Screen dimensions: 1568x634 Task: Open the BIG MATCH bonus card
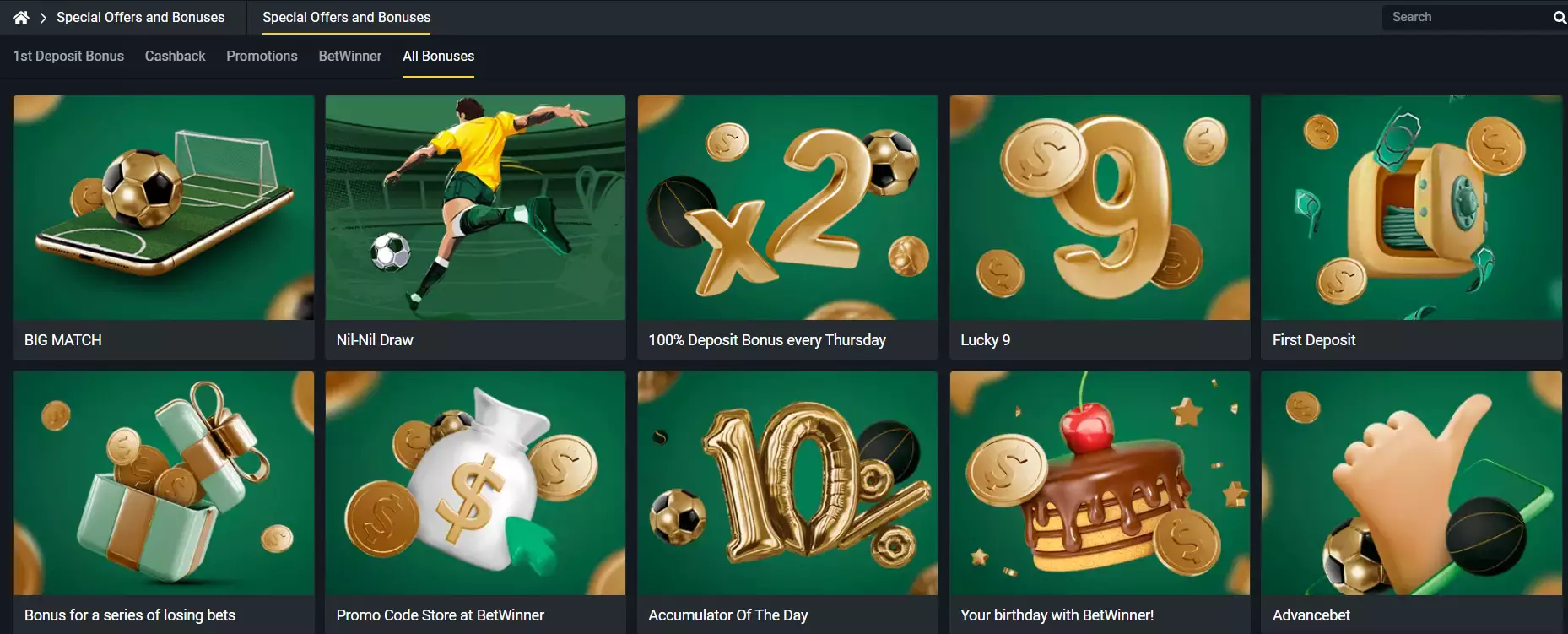coord(164,227)
